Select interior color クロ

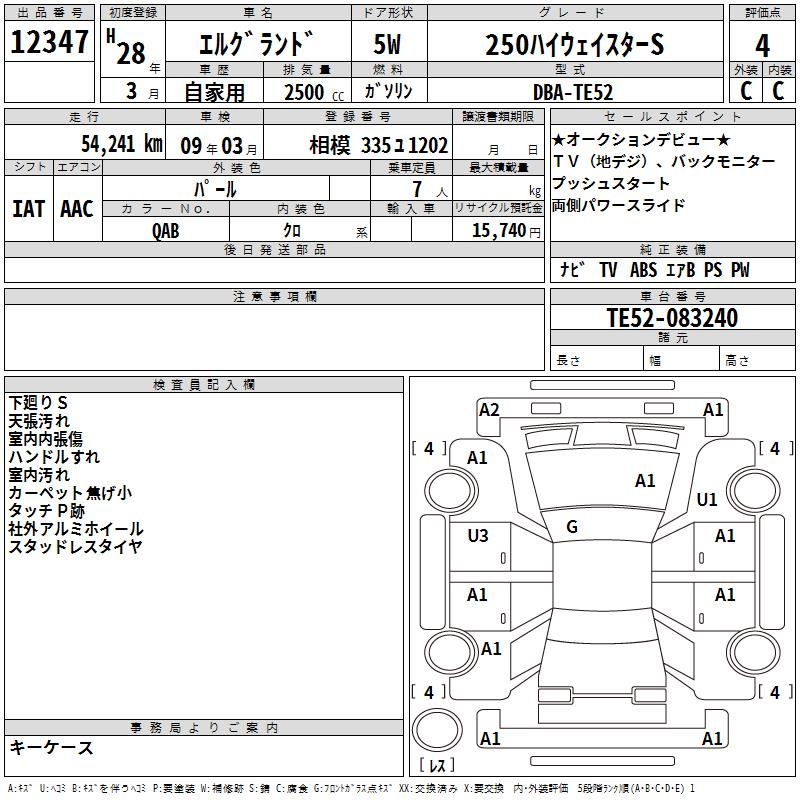click(292, 231)
